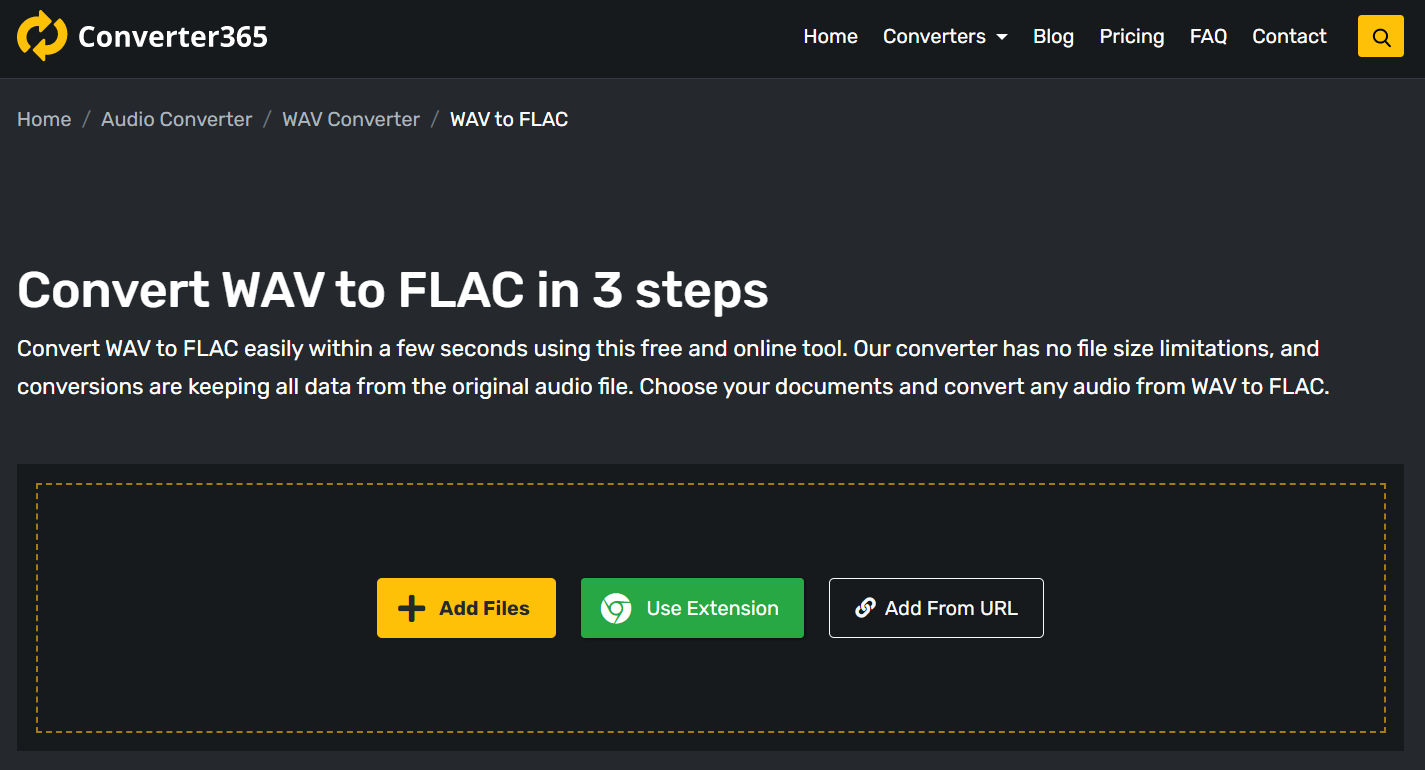Click the Use Extension button

[712, 608]
